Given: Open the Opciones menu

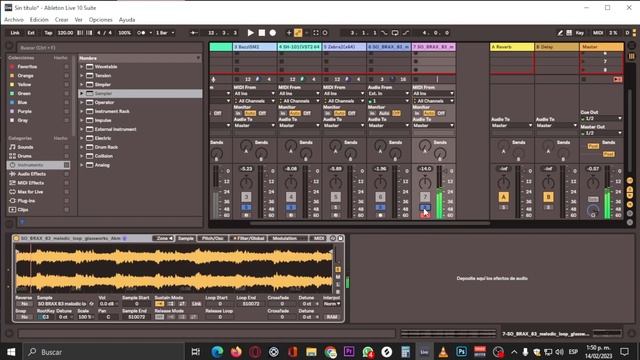Looking at the screenshot, I should click(100, 20).
